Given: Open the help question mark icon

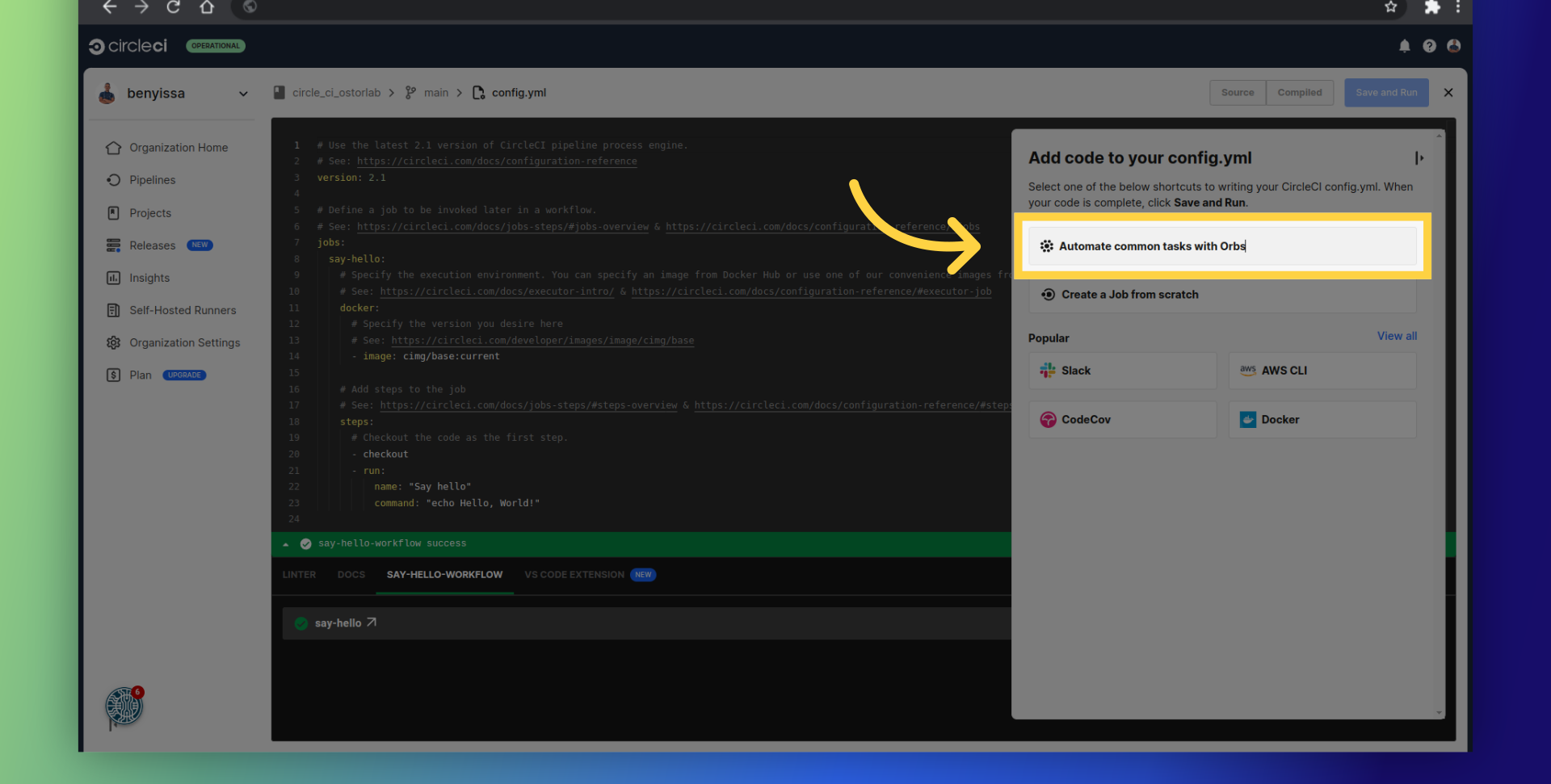Looking at the screenshot, I should tap(1429, 46).
